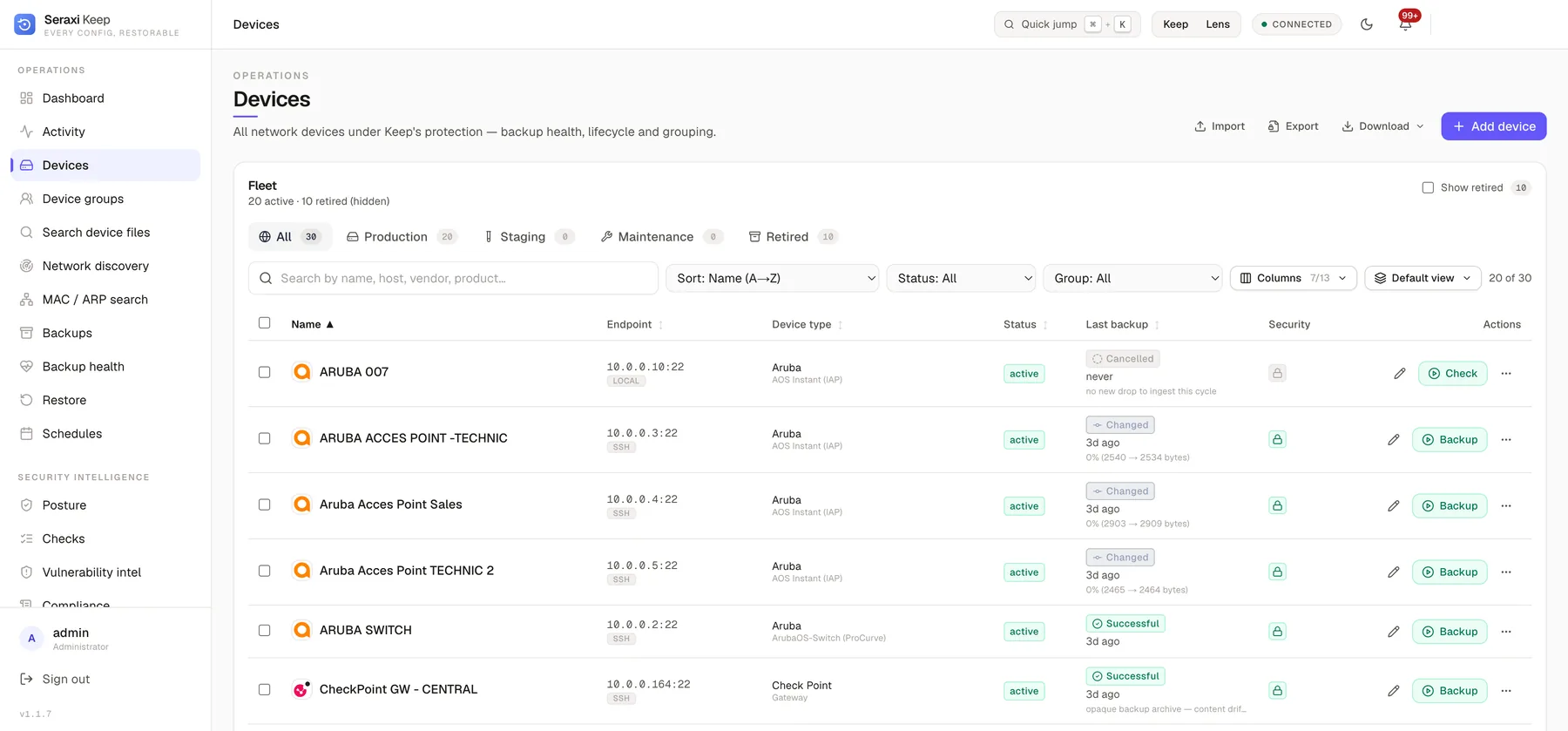
Task: Select the CheckPoint GW - CENTRAL checkbox
Action: 264,689
